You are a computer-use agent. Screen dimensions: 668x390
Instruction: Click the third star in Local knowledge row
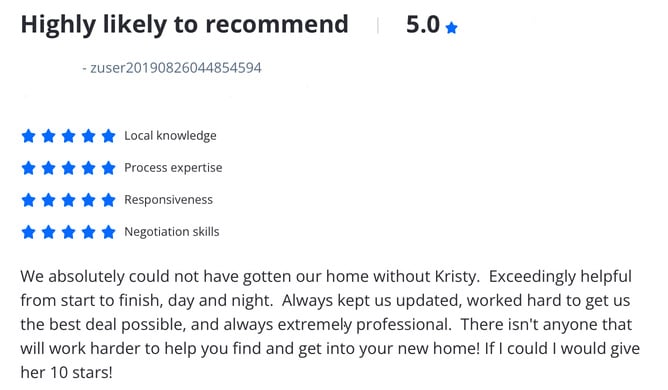[69, 136]
